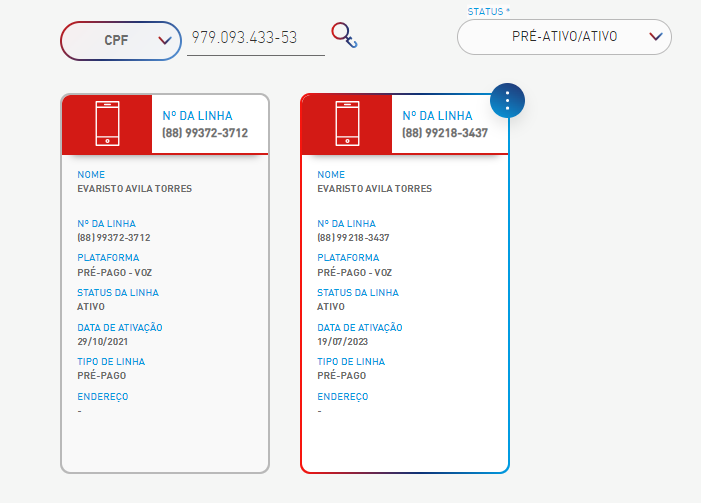Click activation date 19/07/2023

342,342
